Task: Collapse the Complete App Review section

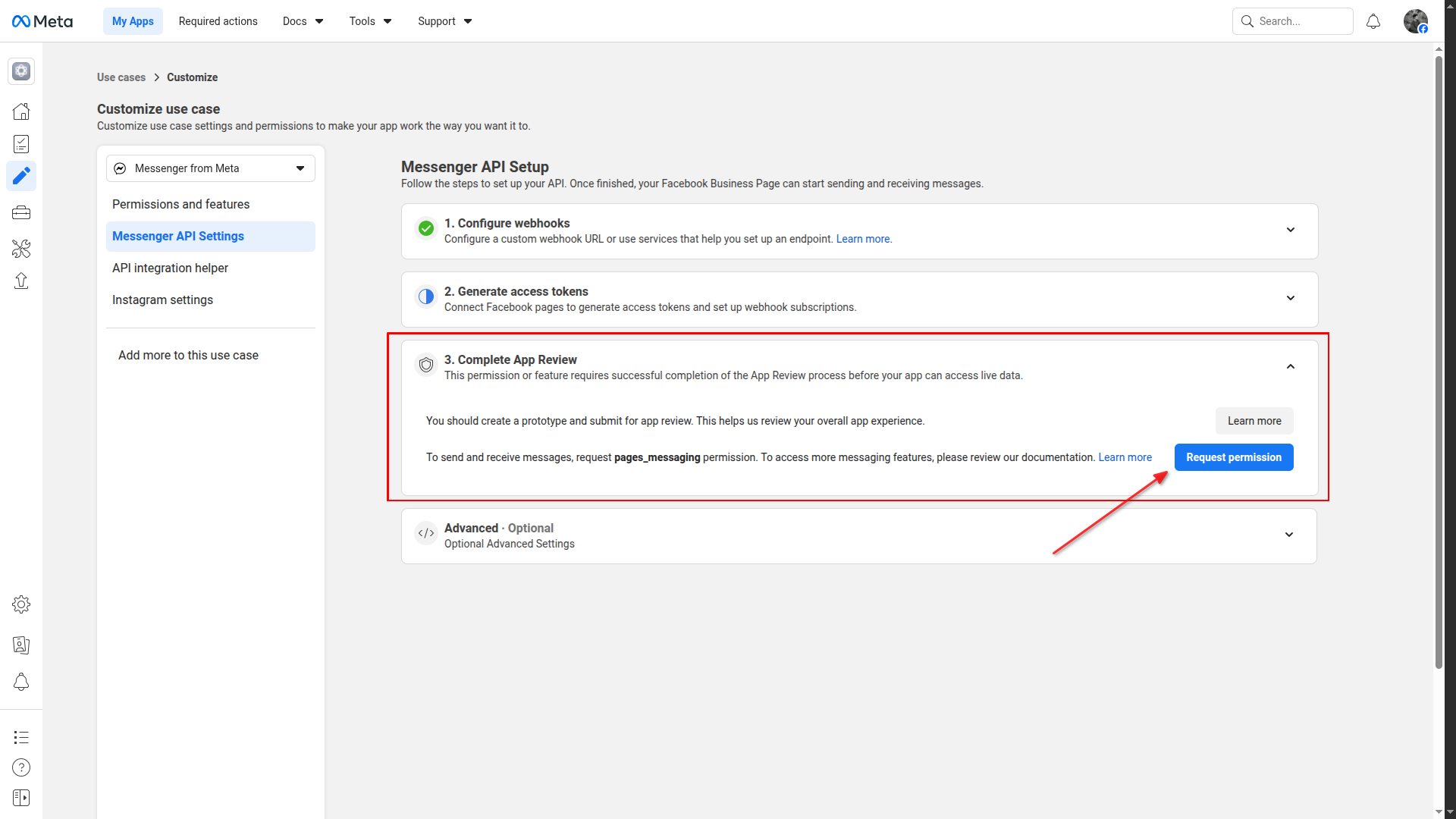Action: click(1290, 366)
